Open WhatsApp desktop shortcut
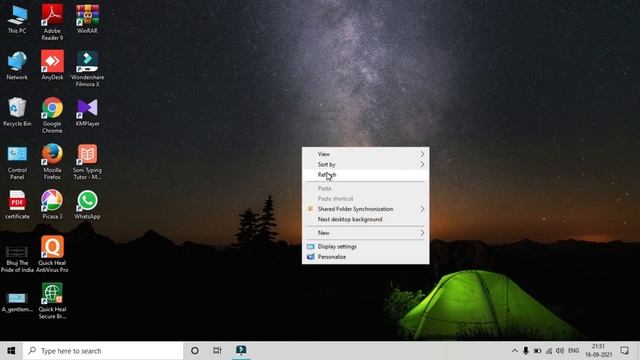Screen dimensions: 640x360 [x=87, y=205]
